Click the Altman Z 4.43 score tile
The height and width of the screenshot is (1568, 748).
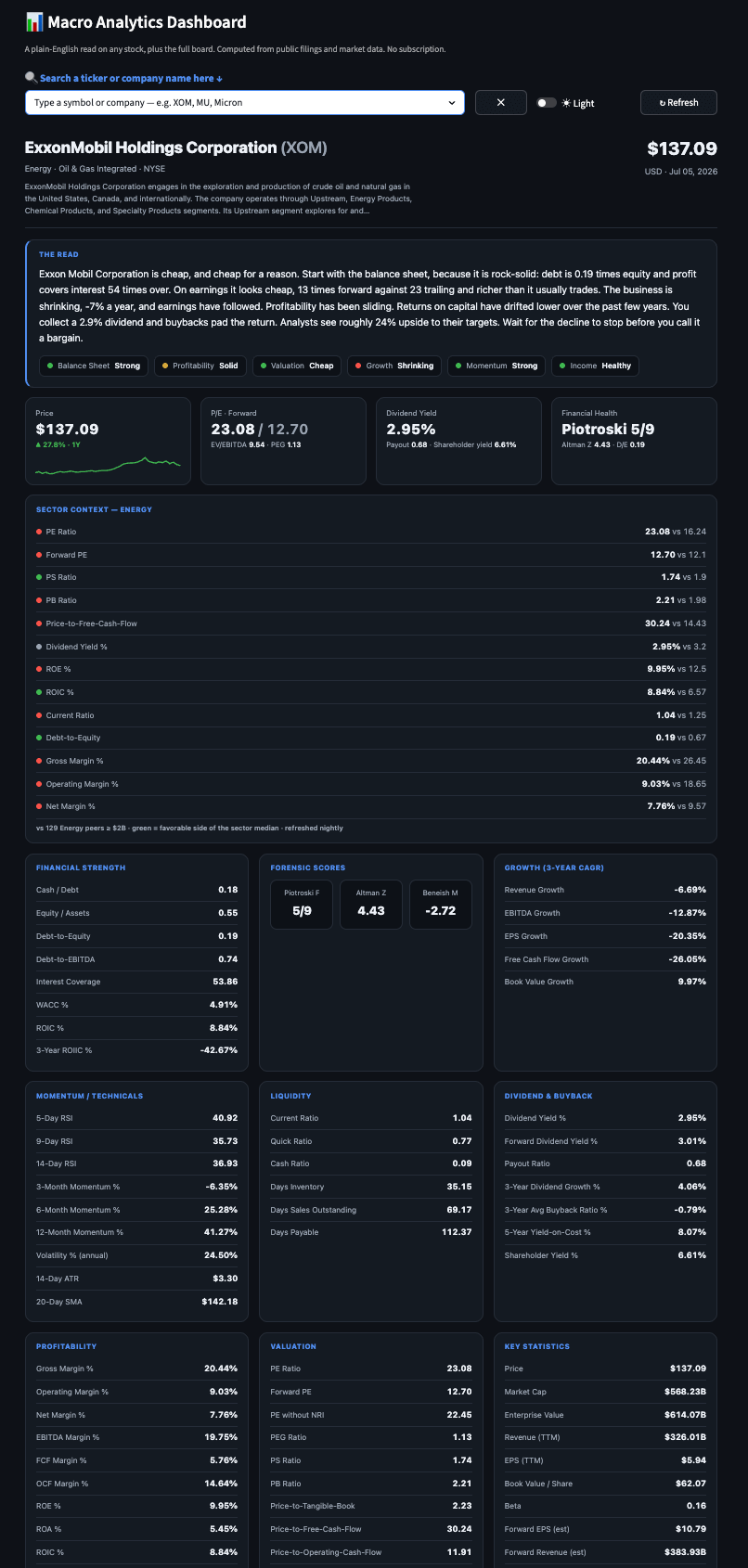click(x=371, y=905)
